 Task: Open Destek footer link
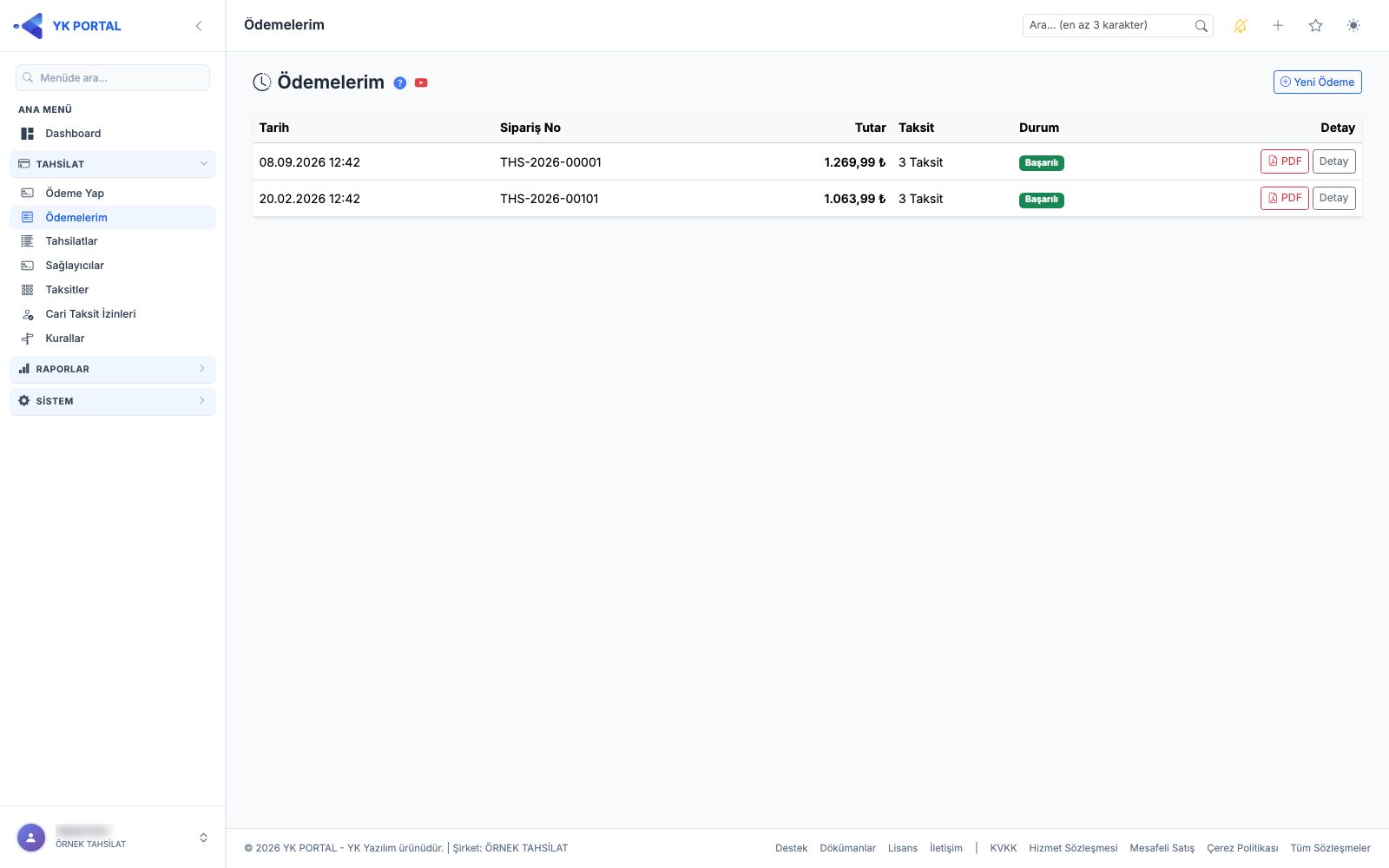791,848
